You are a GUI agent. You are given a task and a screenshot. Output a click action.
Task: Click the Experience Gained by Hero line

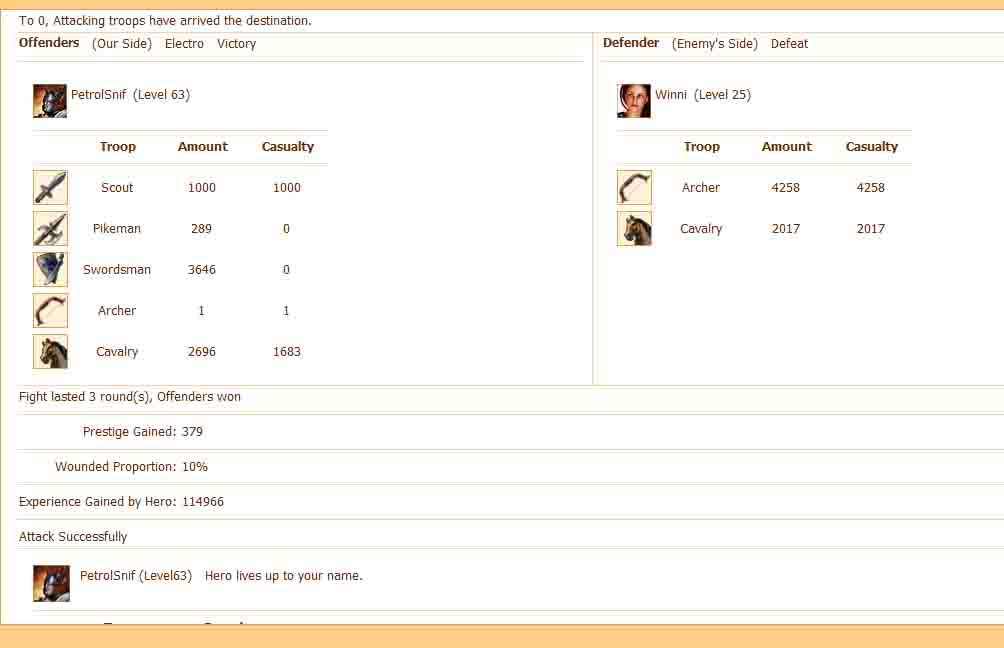(x=121, y=502)
